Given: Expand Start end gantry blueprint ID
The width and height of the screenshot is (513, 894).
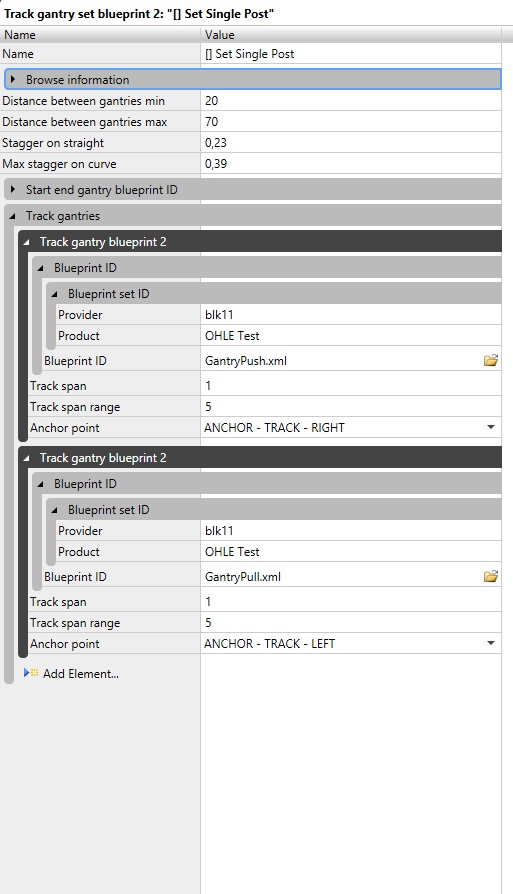Looking at the screenshot, I should pyautogui.click(x=13, y=189).
